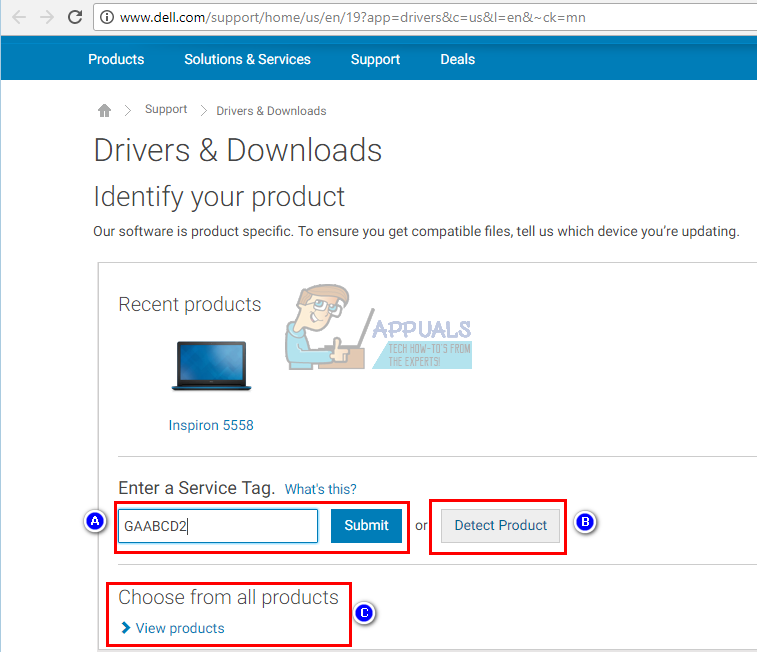Reload the page with refresh icon

pos(75,17)
